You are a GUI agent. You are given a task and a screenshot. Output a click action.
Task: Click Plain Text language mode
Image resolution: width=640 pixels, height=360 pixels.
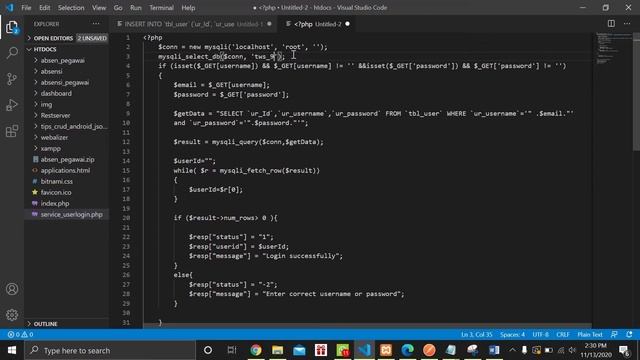point(590,335)
